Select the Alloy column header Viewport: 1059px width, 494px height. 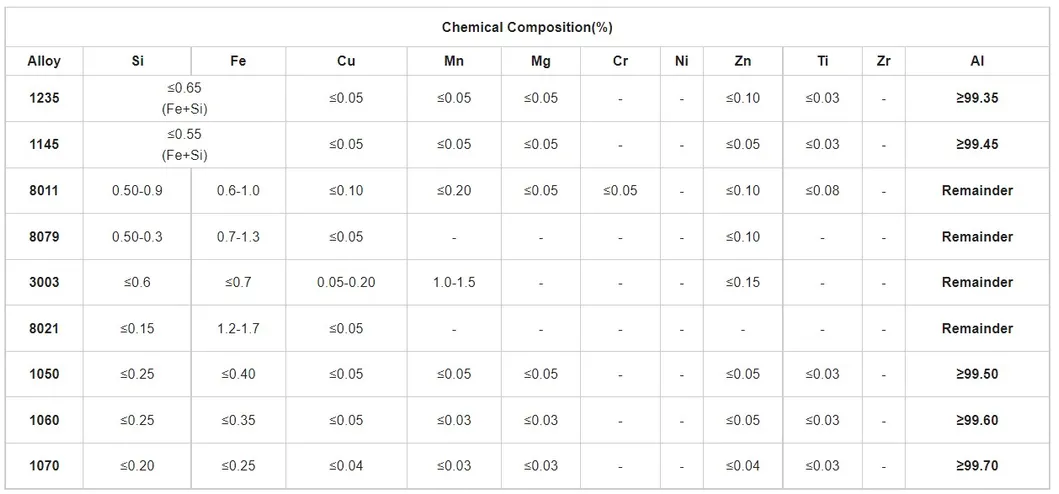pyautogui.click(x=44, y=61)
